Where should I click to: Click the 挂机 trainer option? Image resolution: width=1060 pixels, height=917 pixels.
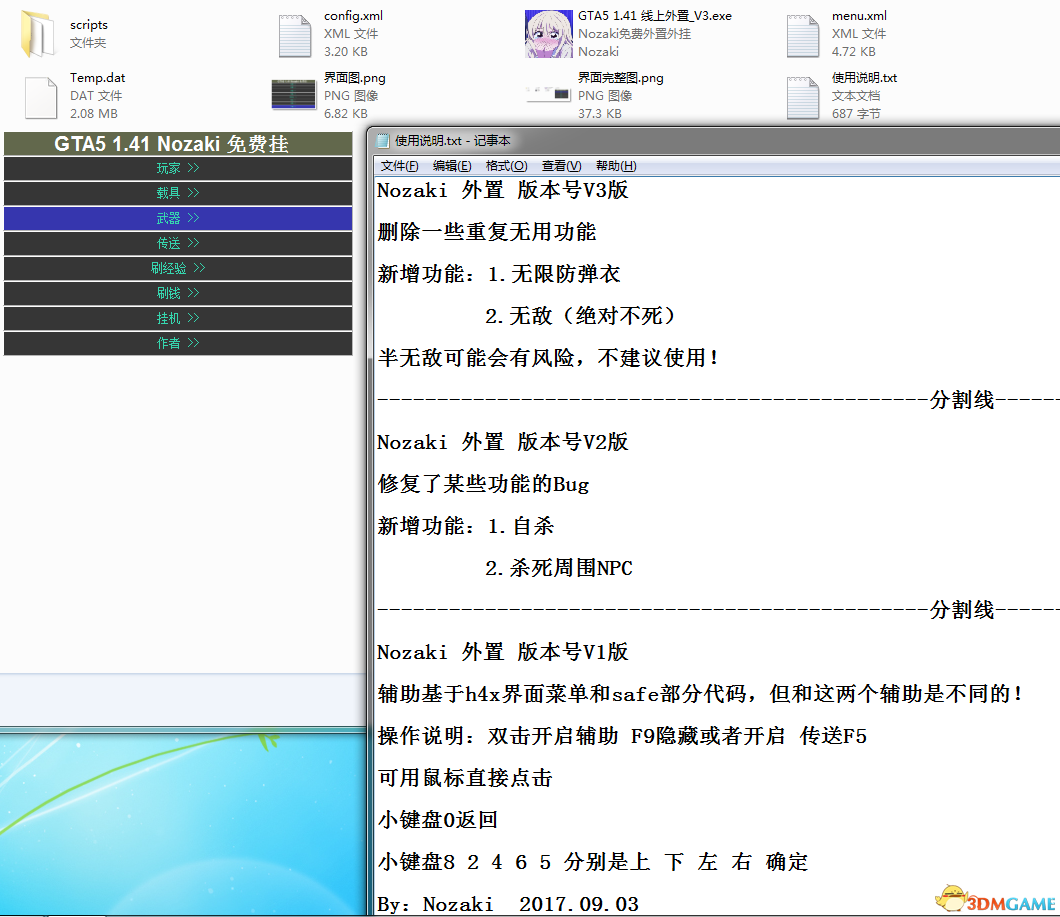177,318
